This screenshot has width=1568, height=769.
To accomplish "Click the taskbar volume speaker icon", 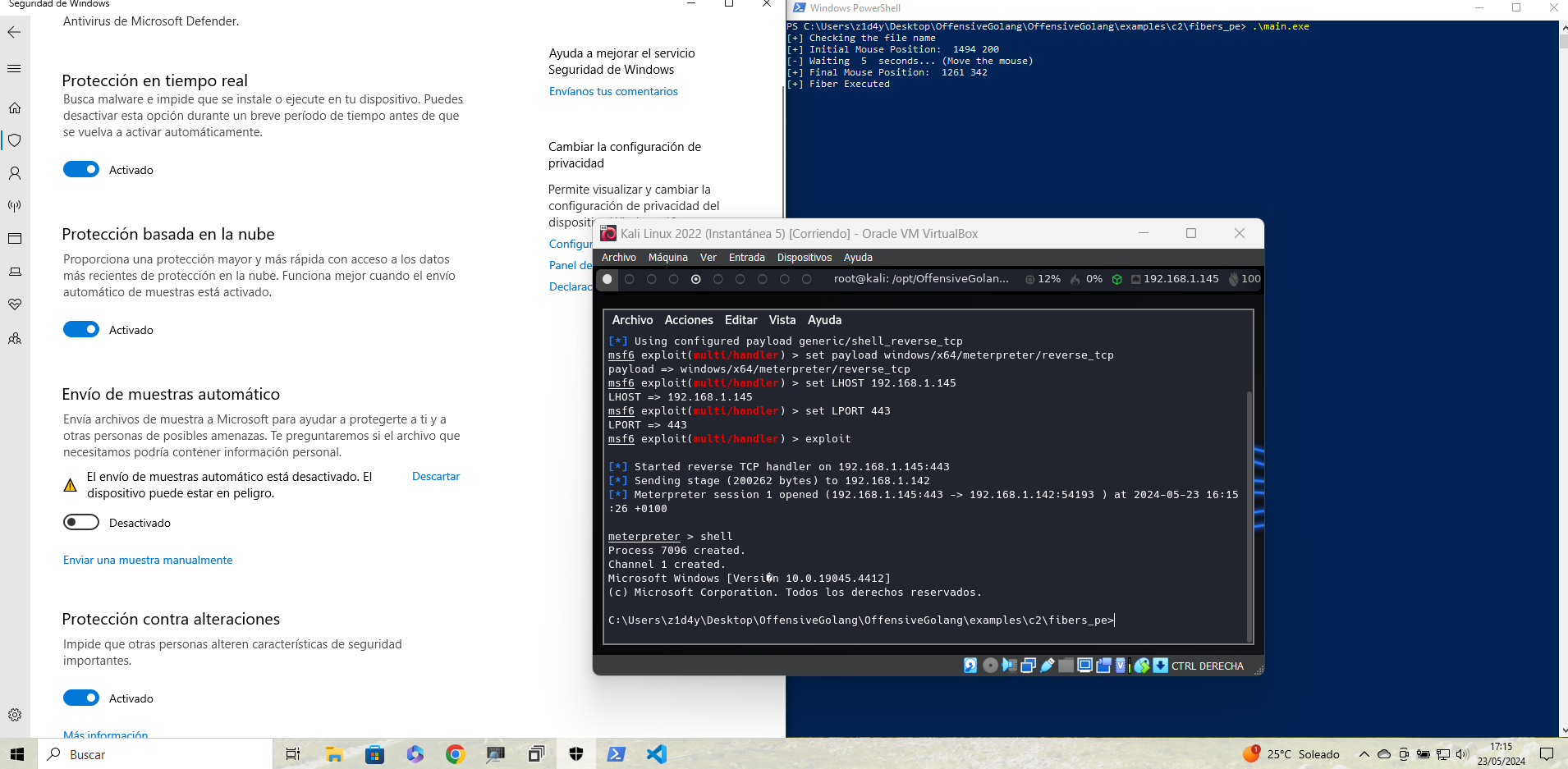I will (x=1462, y=754).
